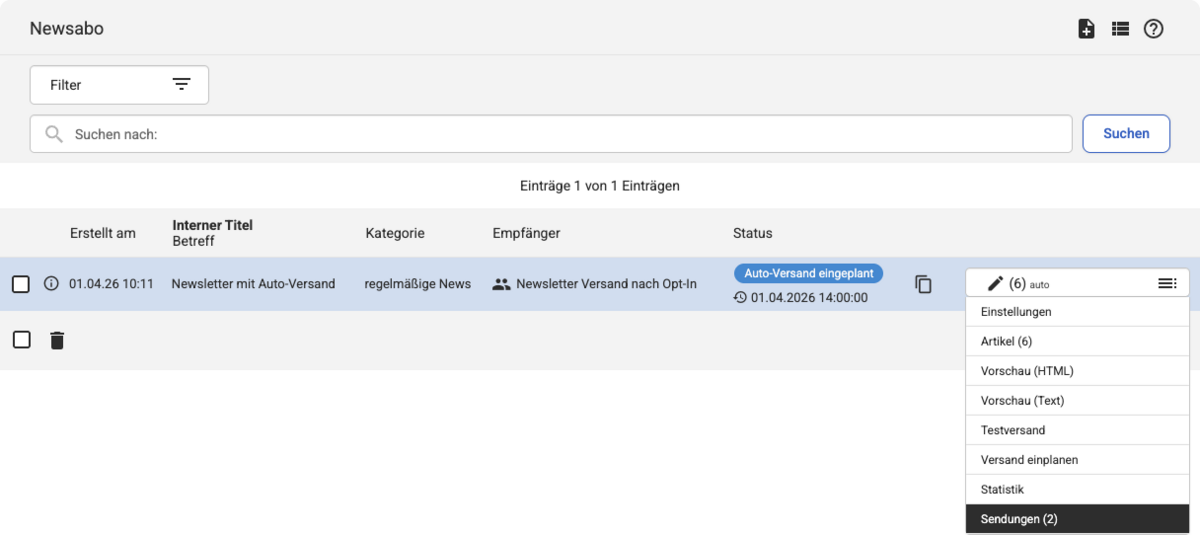1200x535 pixels.
Task: Create a new newsletter with document-plus icon
Action: pyautogui.click(x=1086, y=29)
